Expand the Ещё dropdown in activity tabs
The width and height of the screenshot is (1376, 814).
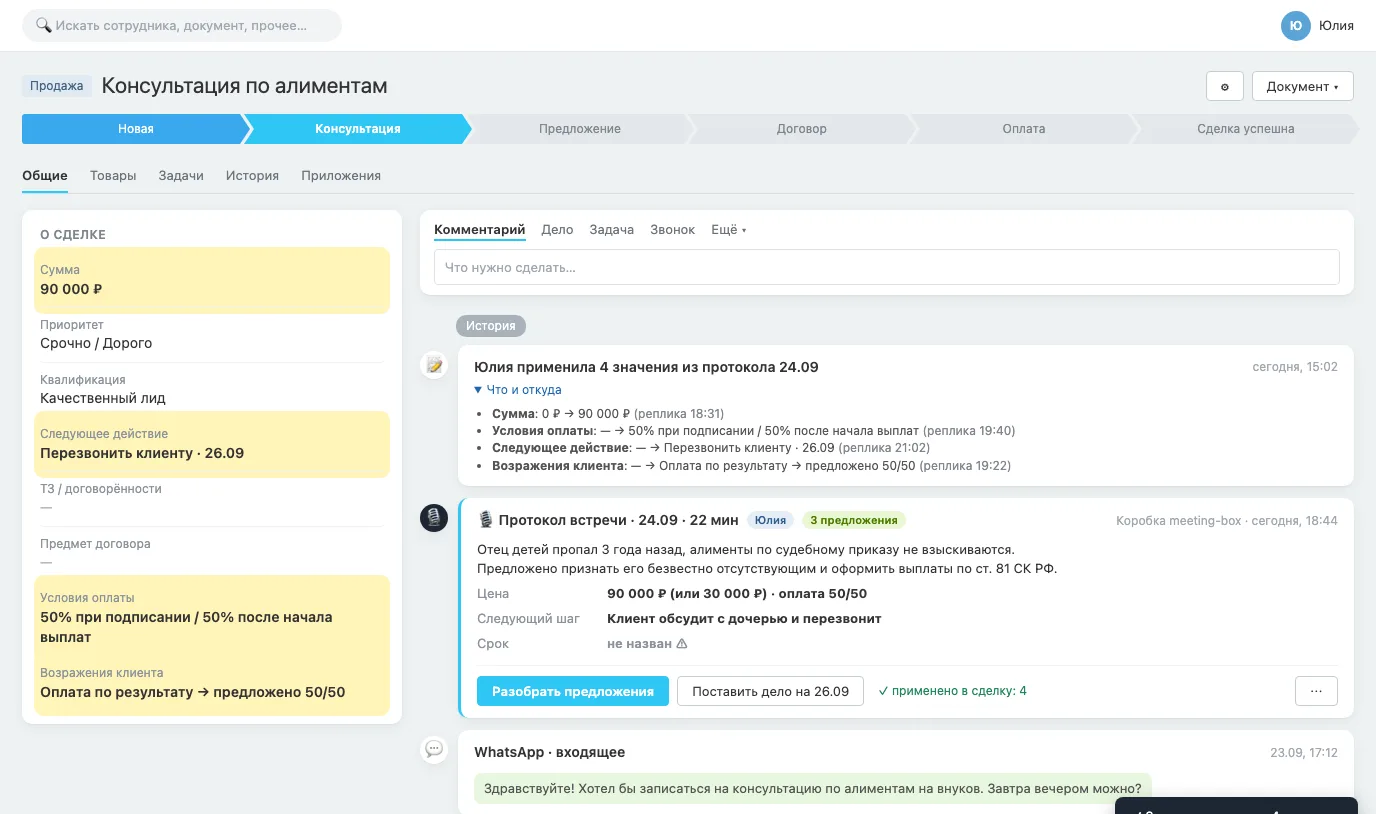point(728,229)
